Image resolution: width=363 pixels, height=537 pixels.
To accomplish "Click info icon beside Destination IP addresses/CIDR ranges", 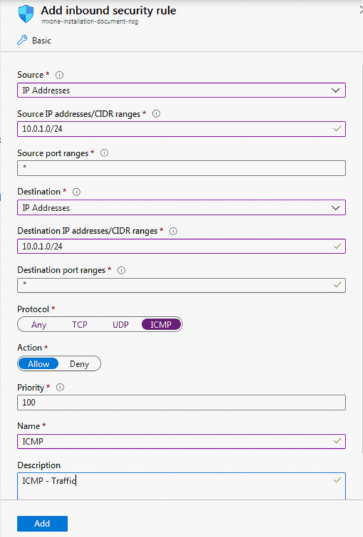I will coord(174,231).
